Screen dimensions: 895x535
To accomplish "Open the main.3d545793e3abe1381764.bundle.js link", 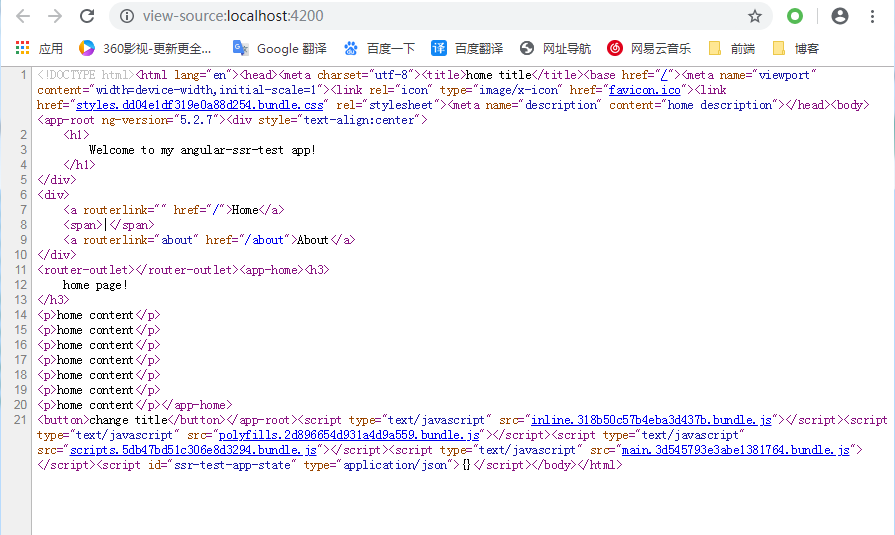I will (x=736, y=450).
